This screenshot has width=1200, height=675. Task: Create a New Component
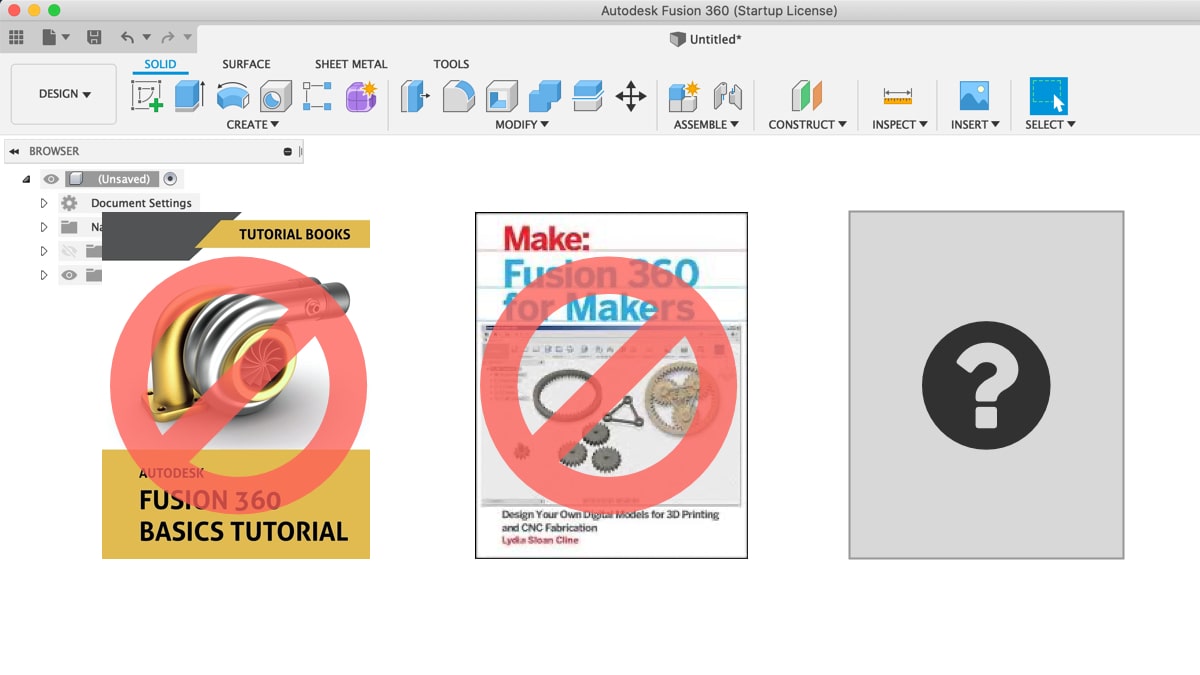click(x=684, y=96)
